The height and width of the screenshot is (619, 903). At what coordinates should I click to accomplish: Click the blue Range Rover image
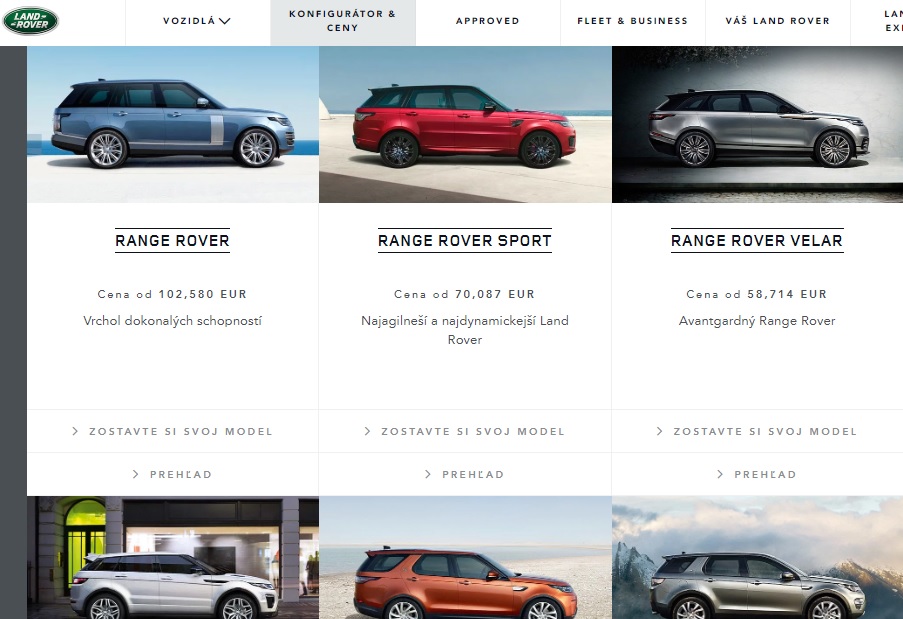(173, 124)
